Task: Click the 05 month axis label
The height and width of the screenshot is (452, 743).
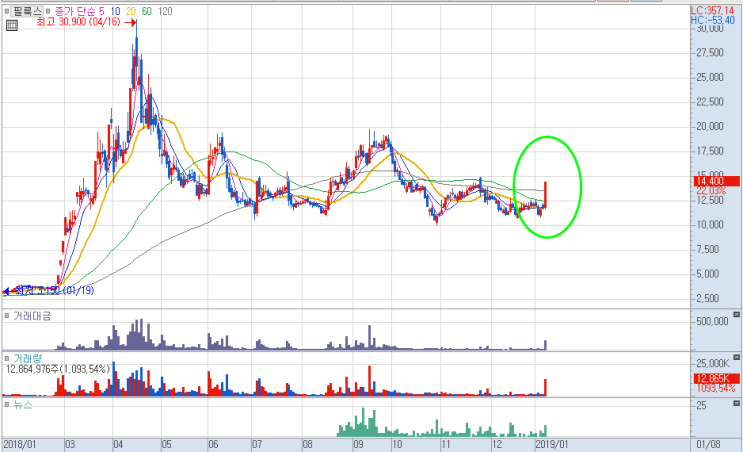Action: [x=166, y=444]
